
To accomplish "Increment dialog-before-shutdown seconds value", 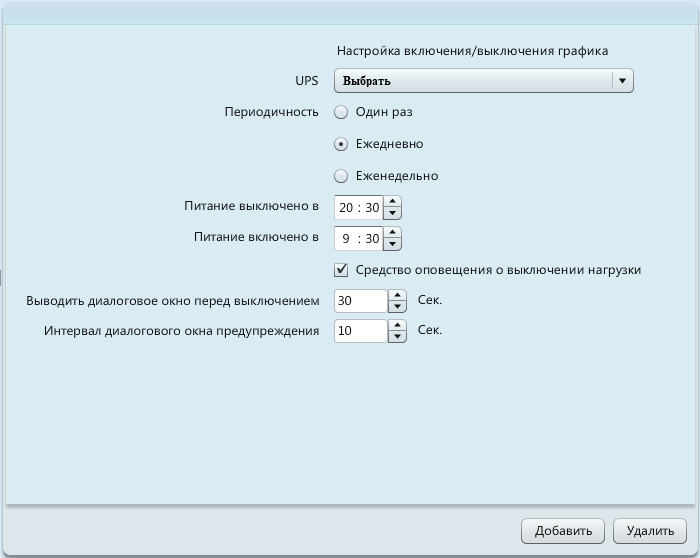I will point(397,295).
